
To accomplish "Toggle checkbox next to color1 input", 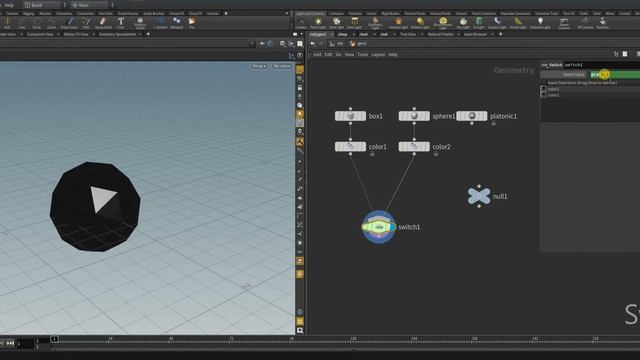I will coord(543,89).
